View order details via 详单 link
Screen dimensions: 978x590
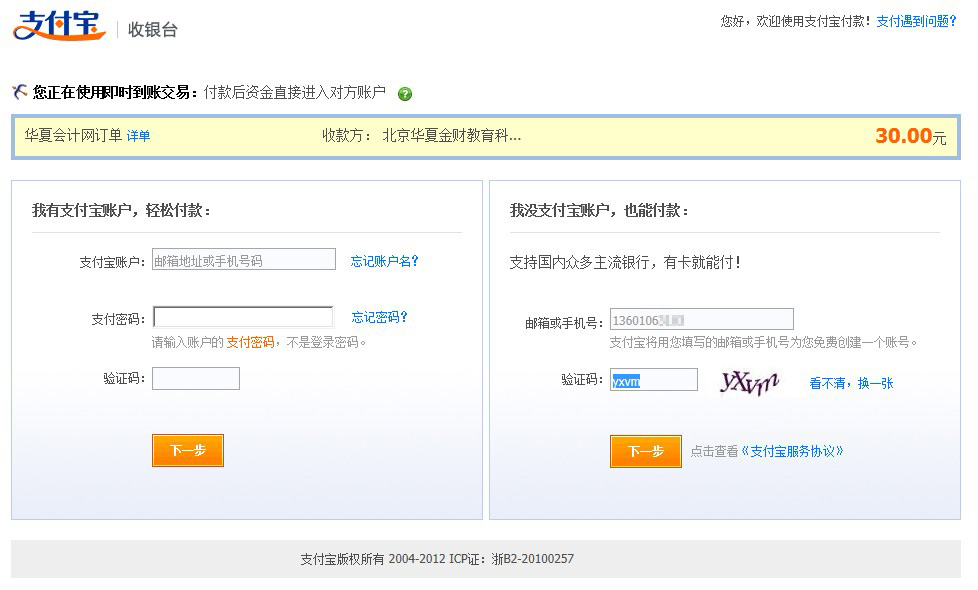(138, 136)
